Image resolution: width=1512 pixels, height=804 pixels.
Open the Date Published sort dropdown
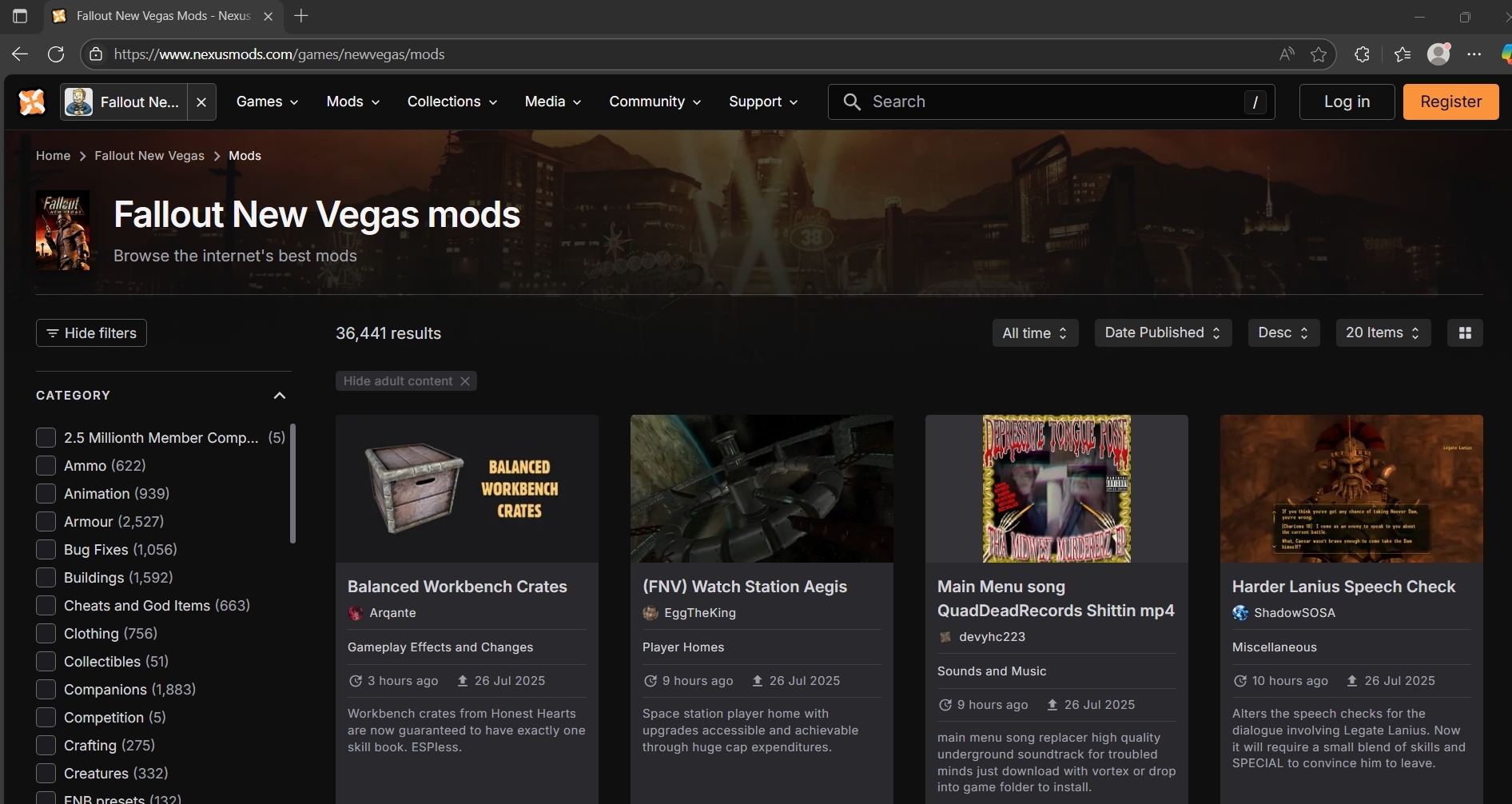pos(1163,333)
